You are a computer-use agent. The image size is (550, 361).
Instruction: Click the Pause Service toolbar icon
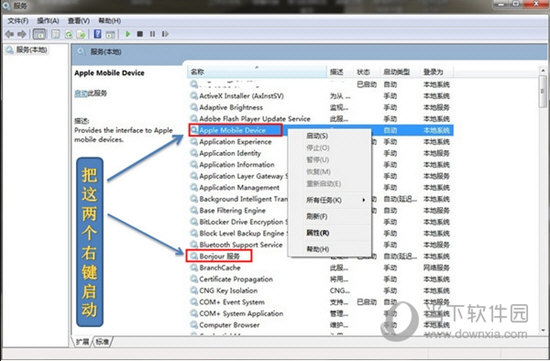[x=152, y=34]
